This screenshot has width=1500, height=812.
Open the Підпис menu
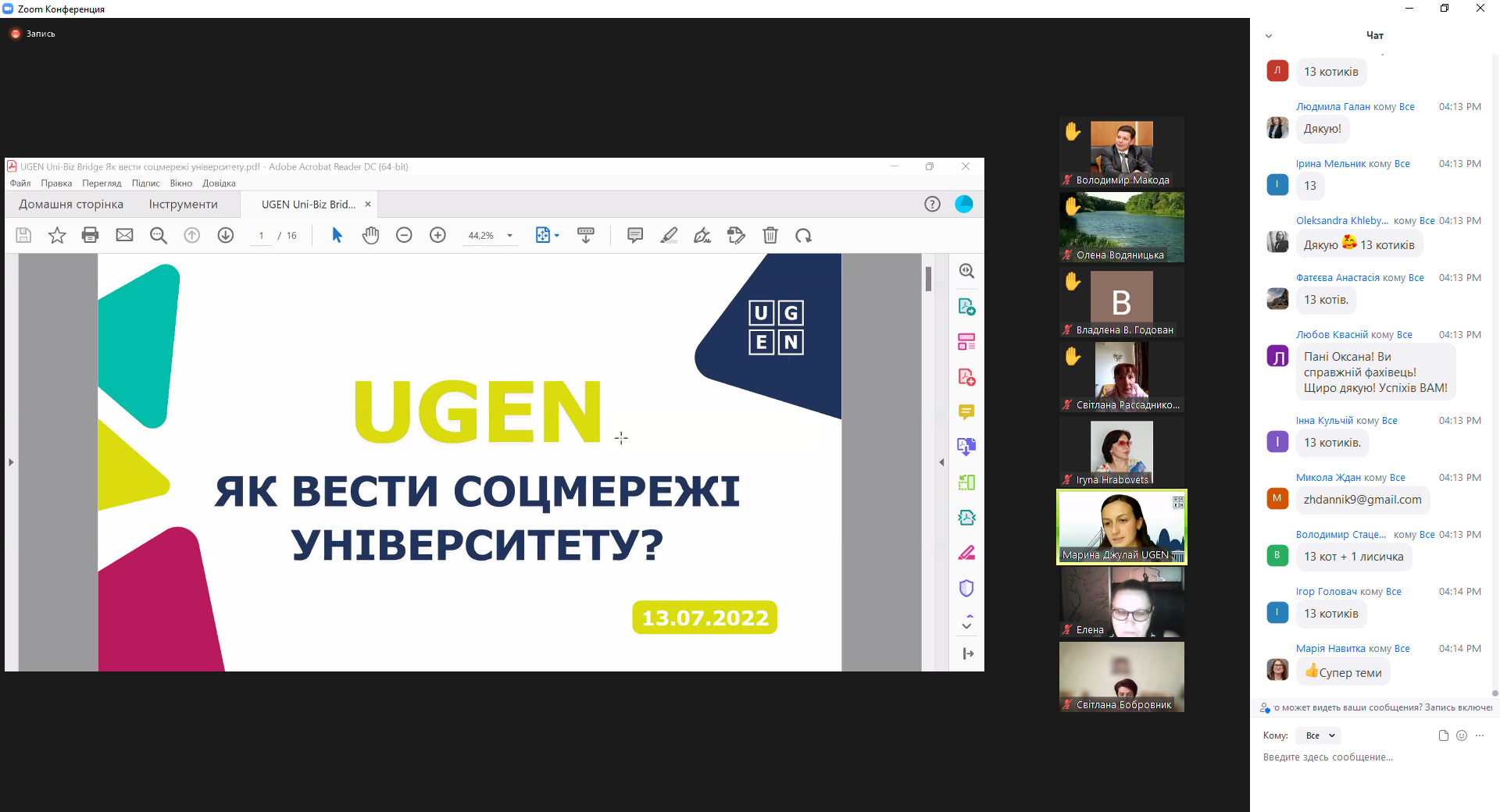coord(145,183)
